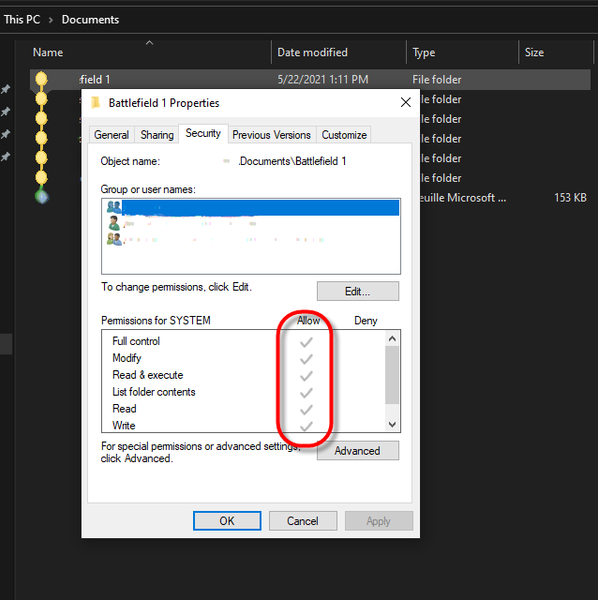Click This PC in the breadcrumb
Viewport: 598px width, 600px height.
click(x=22, y=19)
